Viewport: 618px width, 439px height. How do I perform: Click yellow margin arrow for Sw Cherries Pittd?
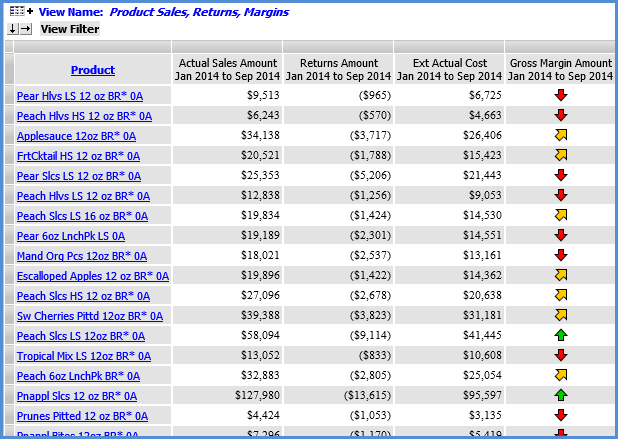tap(560, 315)
